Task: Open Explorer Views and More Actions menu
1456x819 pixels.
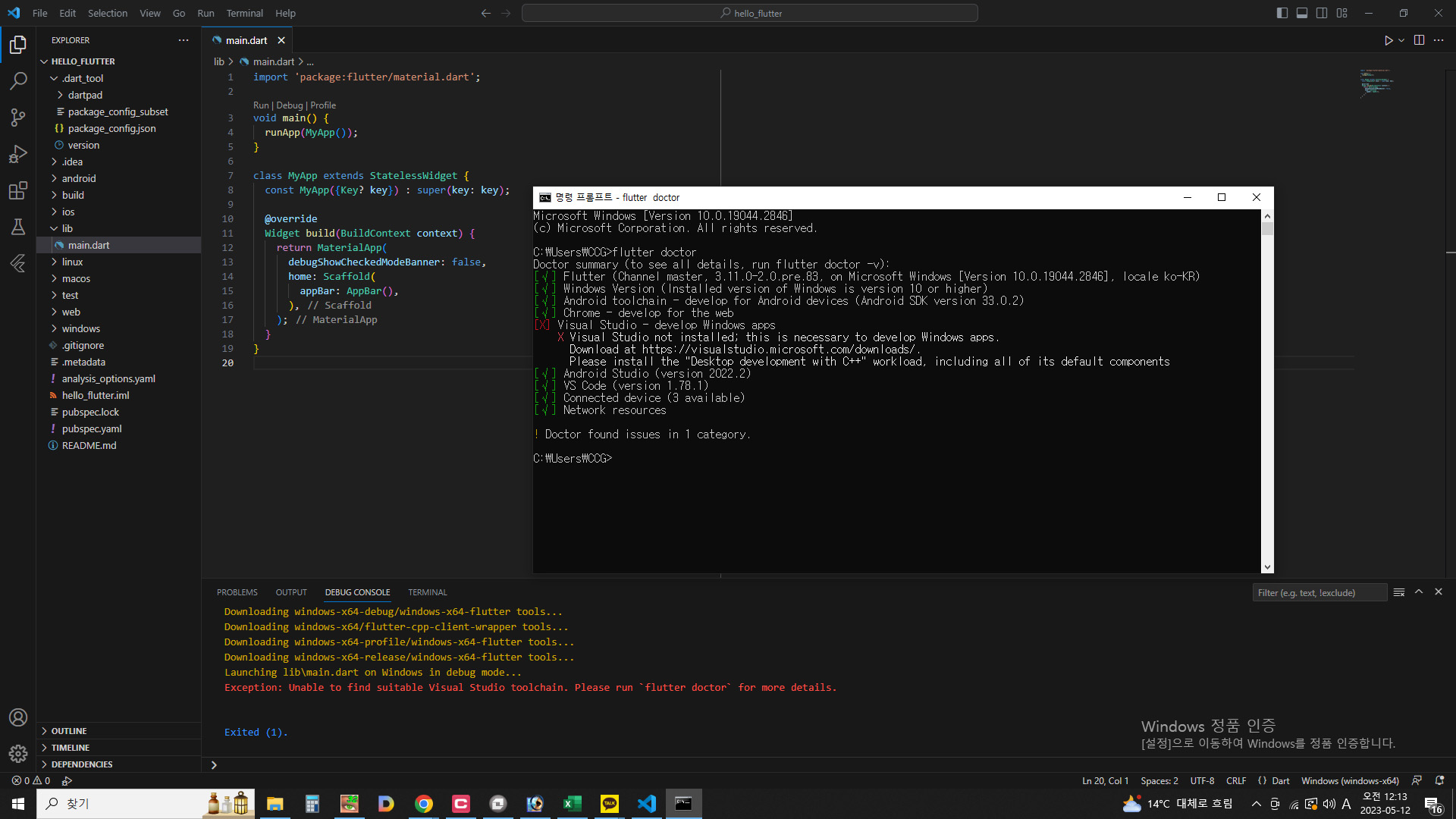Action: click(184, 40)
